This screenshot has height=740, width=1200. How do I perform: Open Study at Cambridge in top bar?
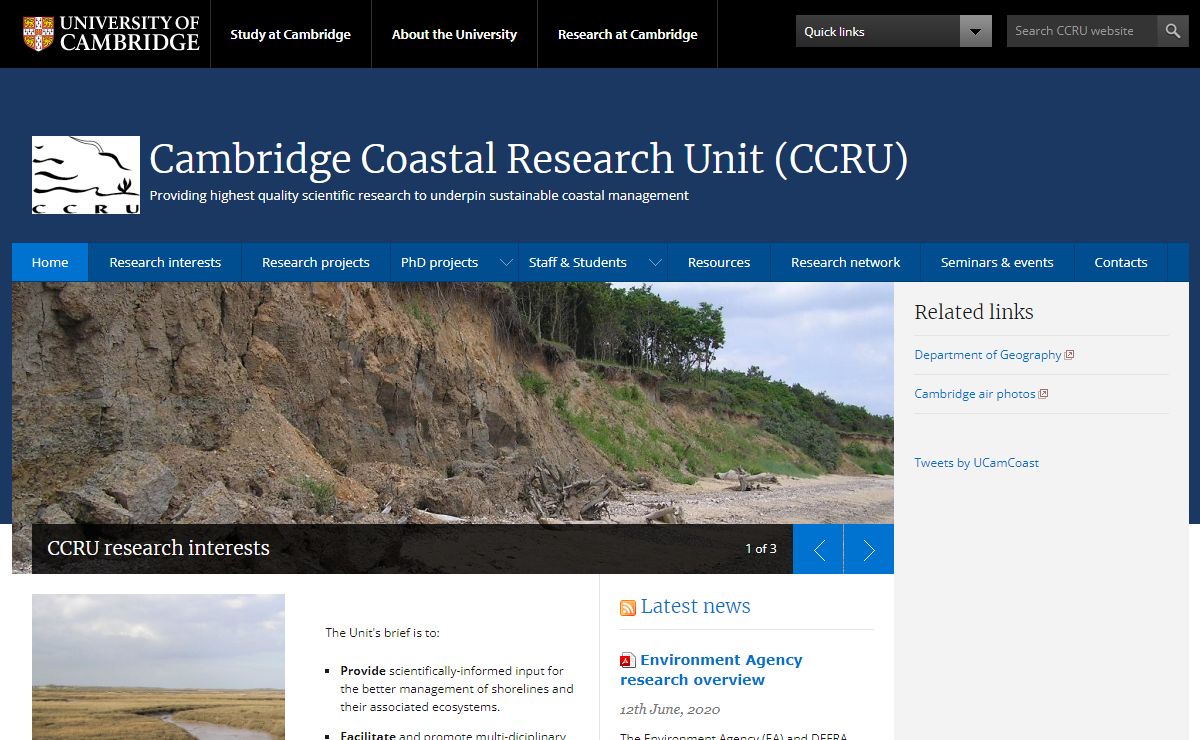coord(290,34)
